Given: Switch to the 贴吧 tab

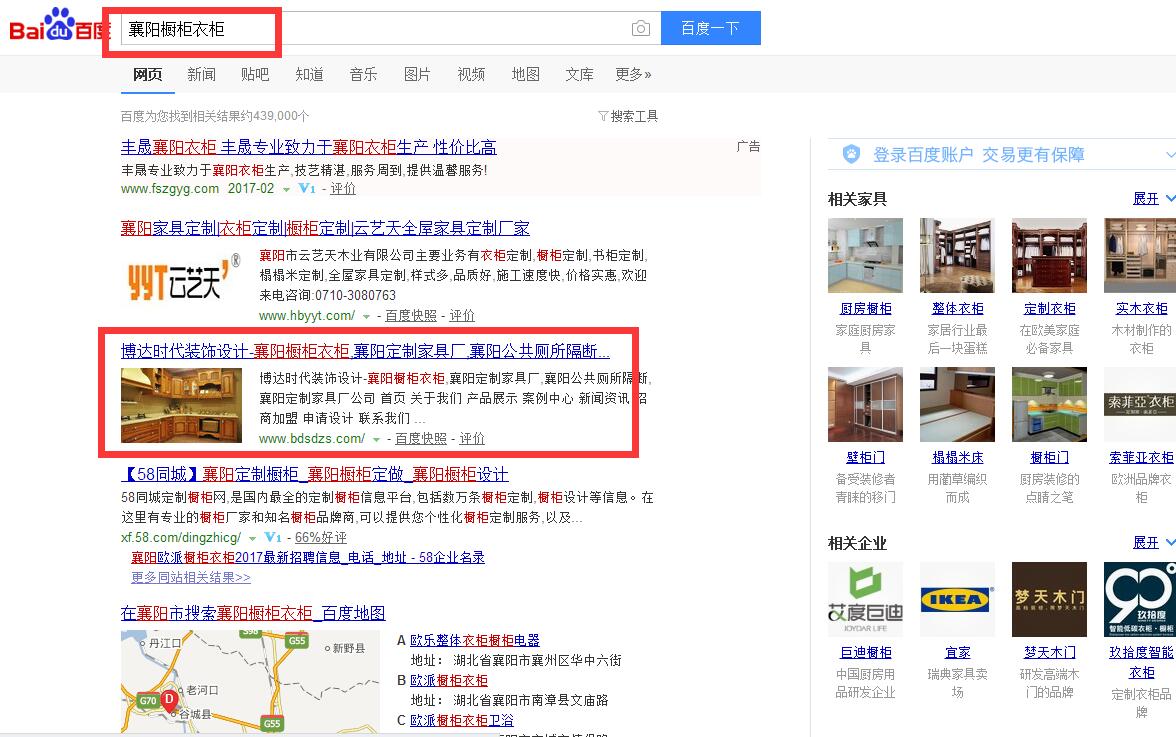Looking at the screenshot, I should [255, 74].
